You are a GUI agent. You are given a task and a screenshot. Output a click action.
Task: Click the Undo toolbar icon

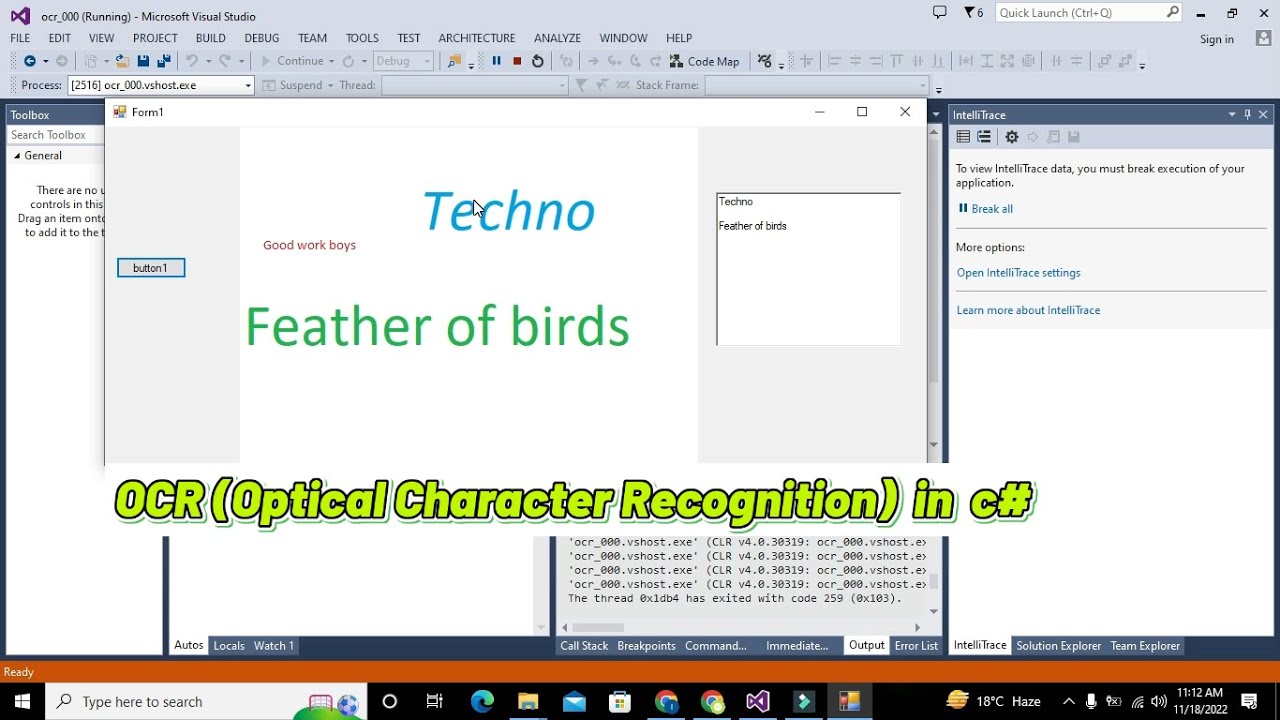[x=192, y=61]
